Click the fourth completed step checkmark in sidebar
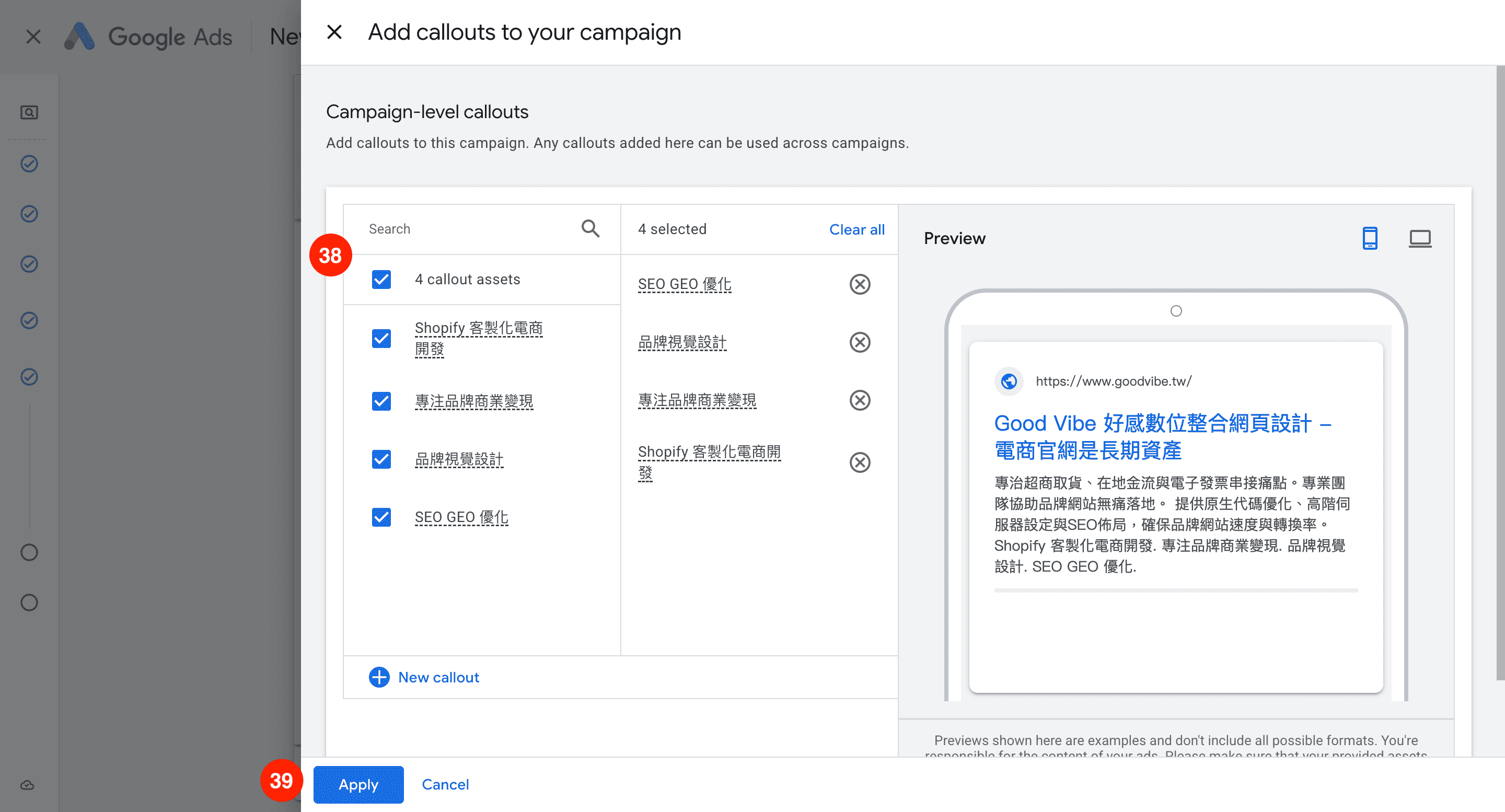 (x=29, y=320)
